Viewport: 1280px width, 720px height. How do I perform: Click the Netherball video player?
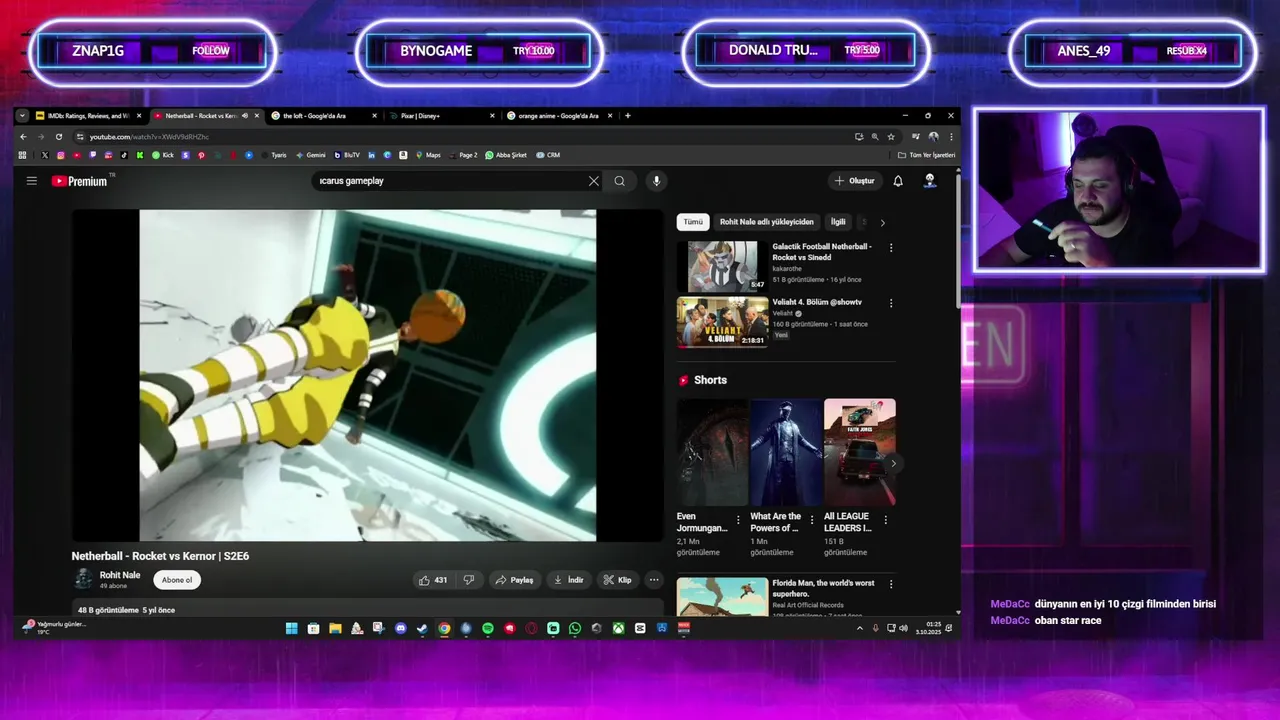click(367, 375)
